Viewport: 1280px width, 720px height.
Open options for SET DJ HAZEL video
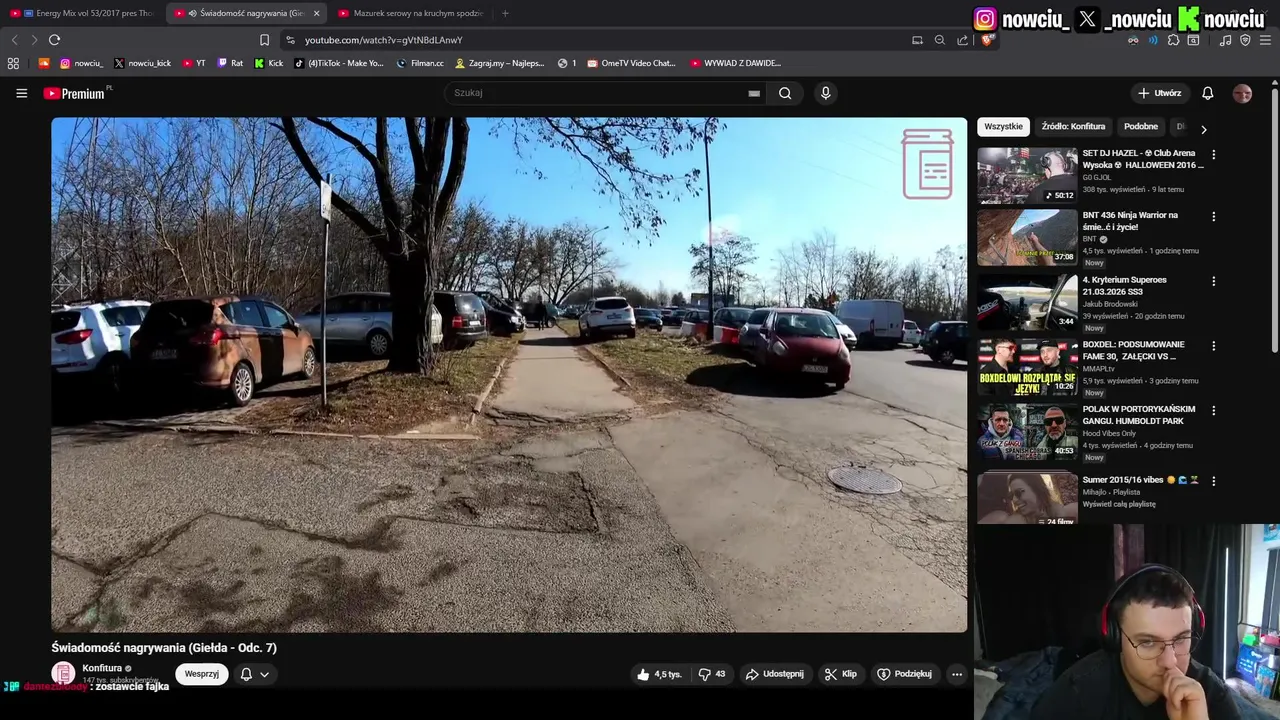(x=1213, y=155)
